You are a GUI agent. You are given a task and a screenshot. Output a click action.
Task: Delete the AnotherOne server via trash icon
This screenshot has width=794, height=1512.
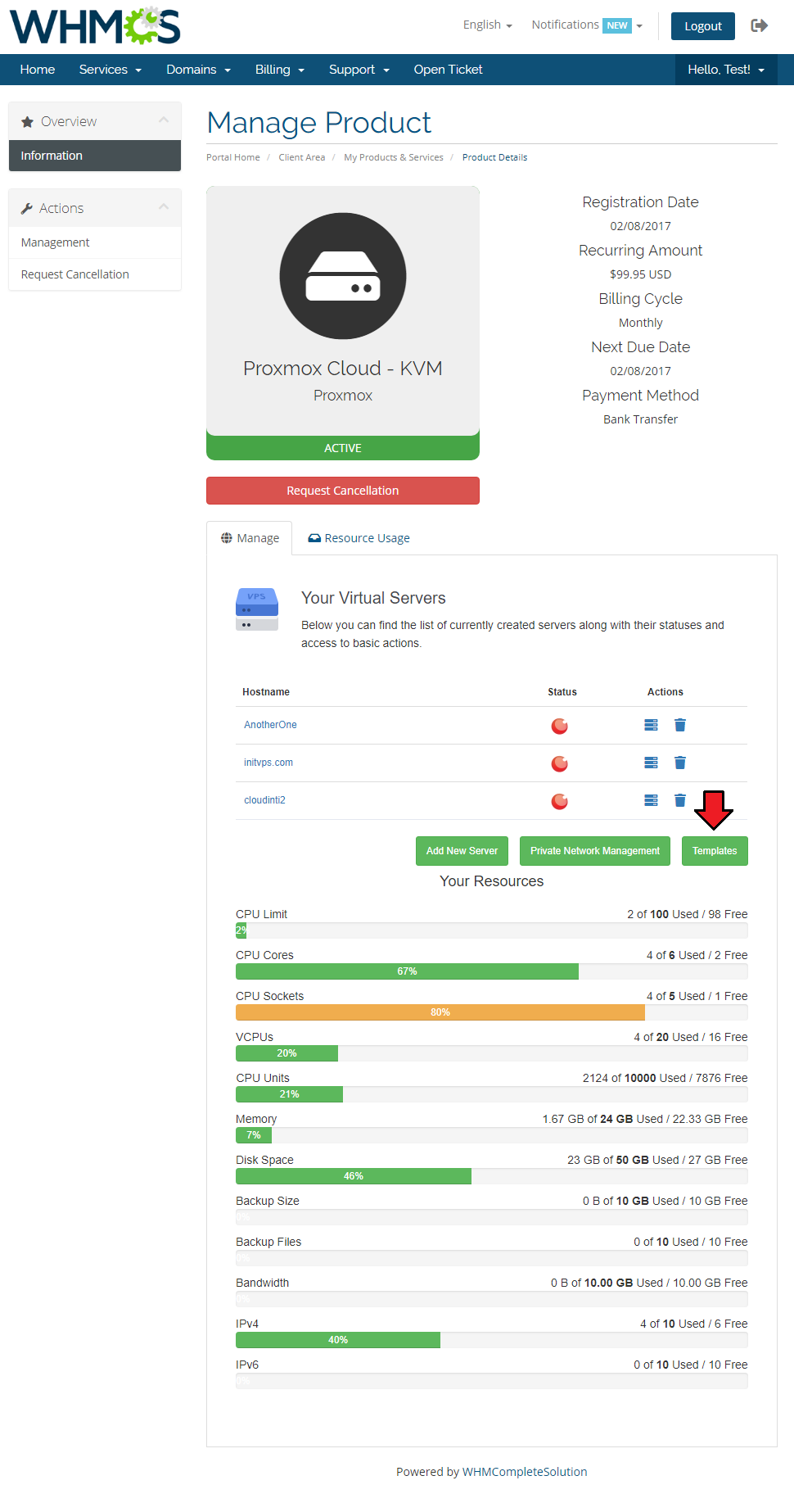pos(679,725)
